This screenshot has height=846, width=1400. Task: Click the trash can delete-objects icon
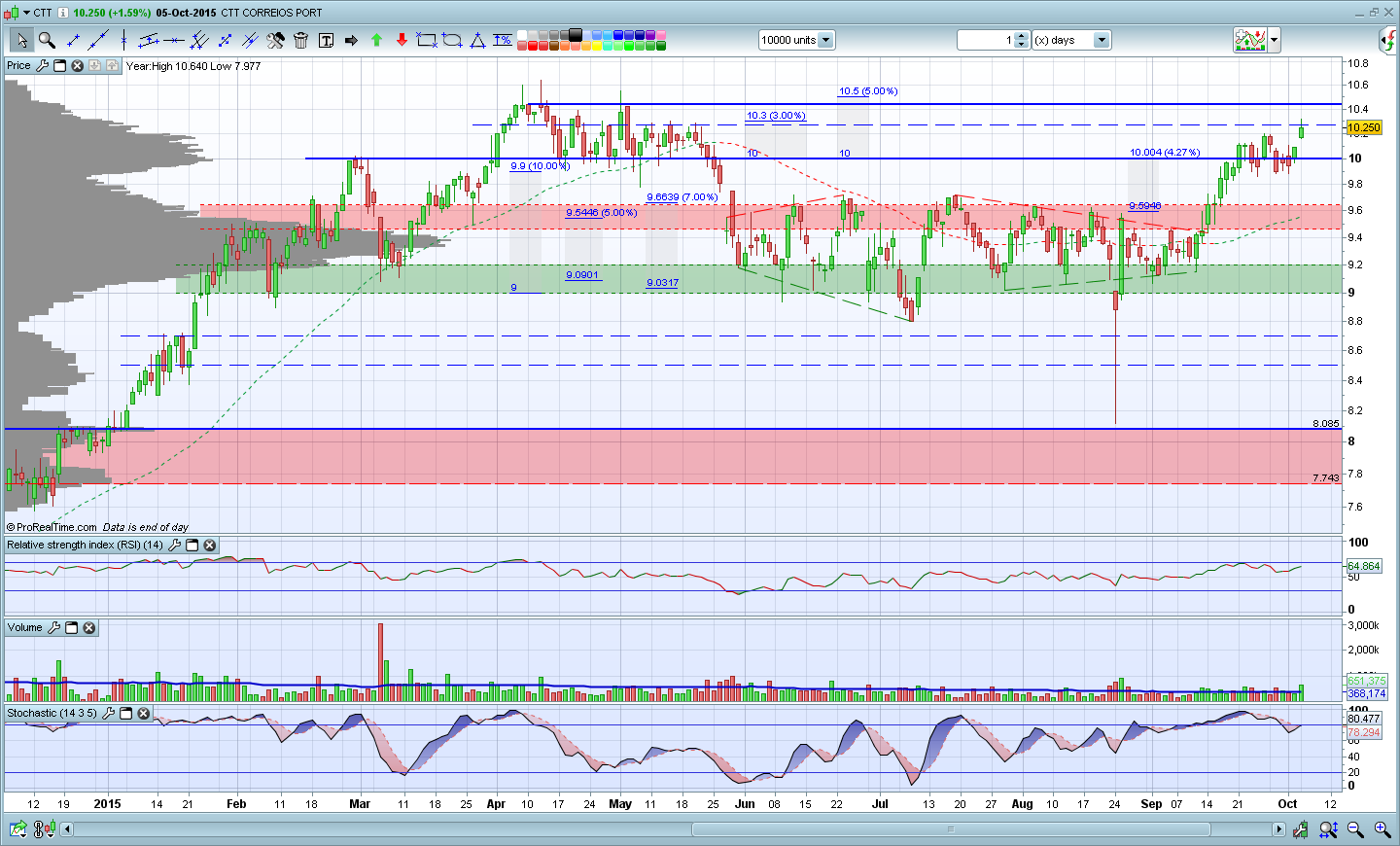click(300, 40)
